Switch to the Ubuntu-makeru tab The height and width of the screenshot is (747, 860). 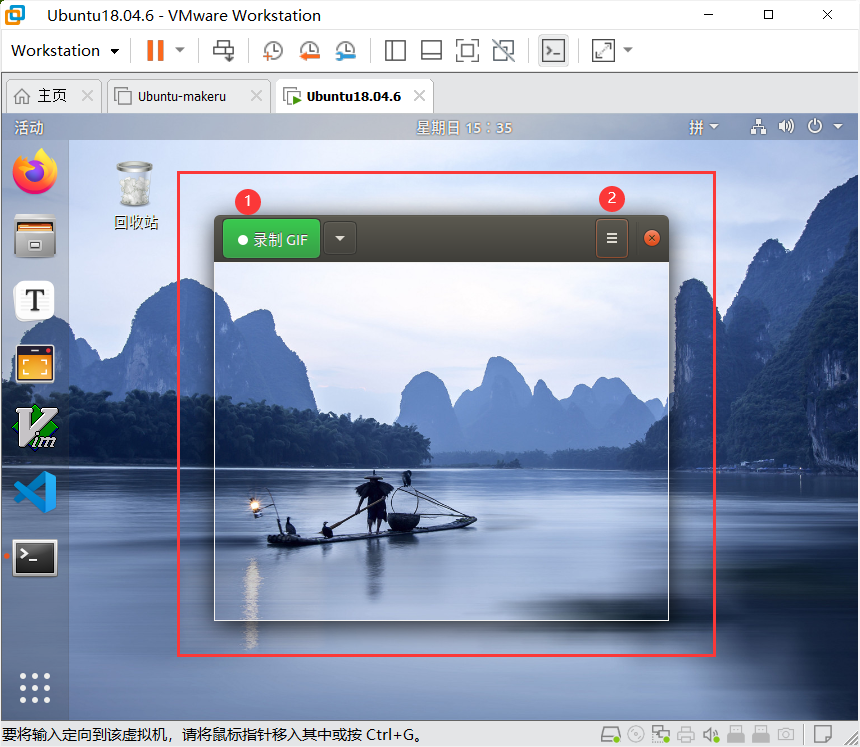(x=181, y=96)
